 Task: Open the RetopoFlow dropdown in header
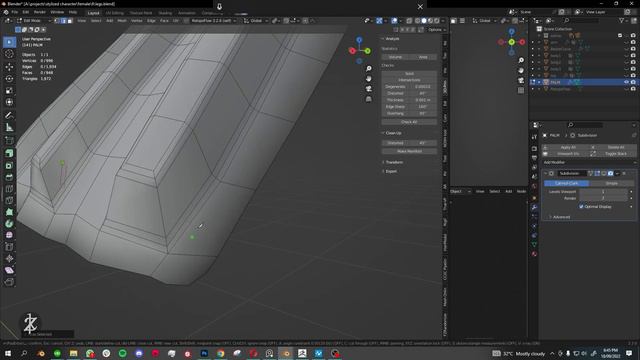(212, 20)
